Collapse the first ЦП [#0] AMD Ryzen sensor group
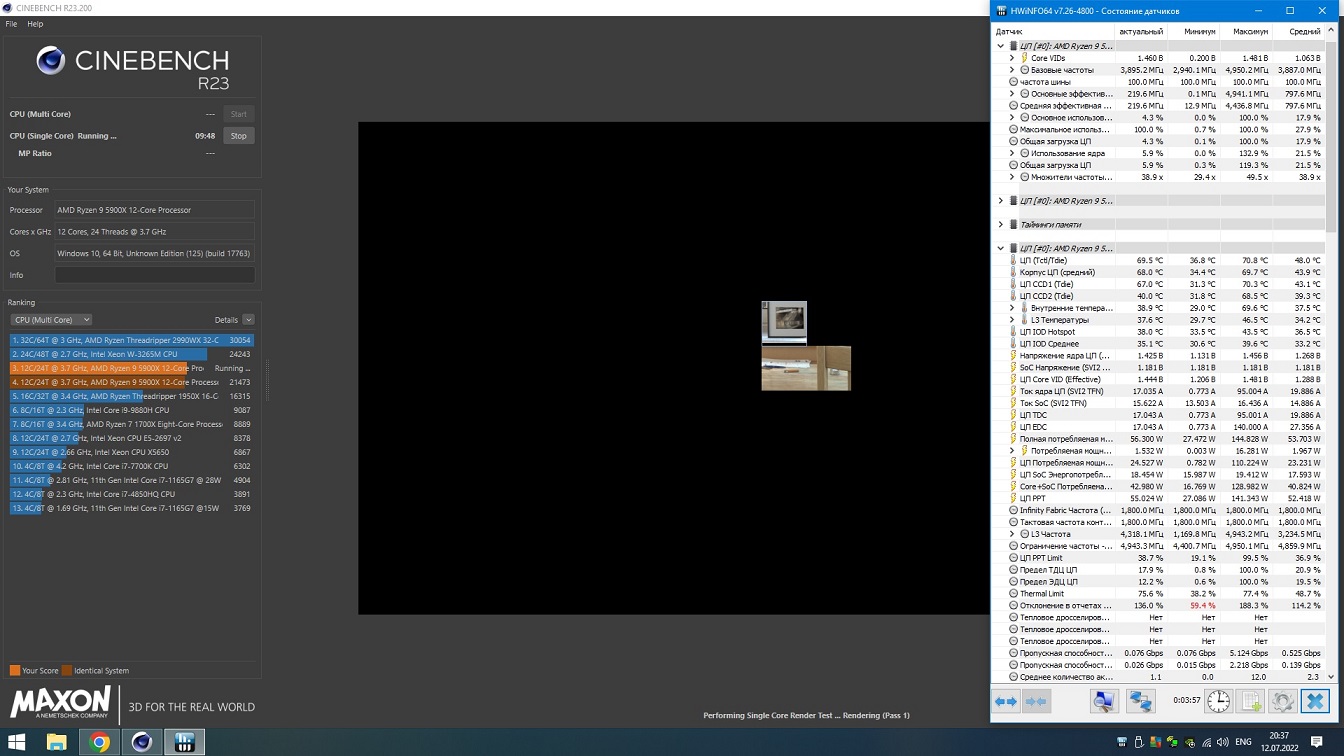The height and width of the screenshot is (756, 1344). [1000, 46]
